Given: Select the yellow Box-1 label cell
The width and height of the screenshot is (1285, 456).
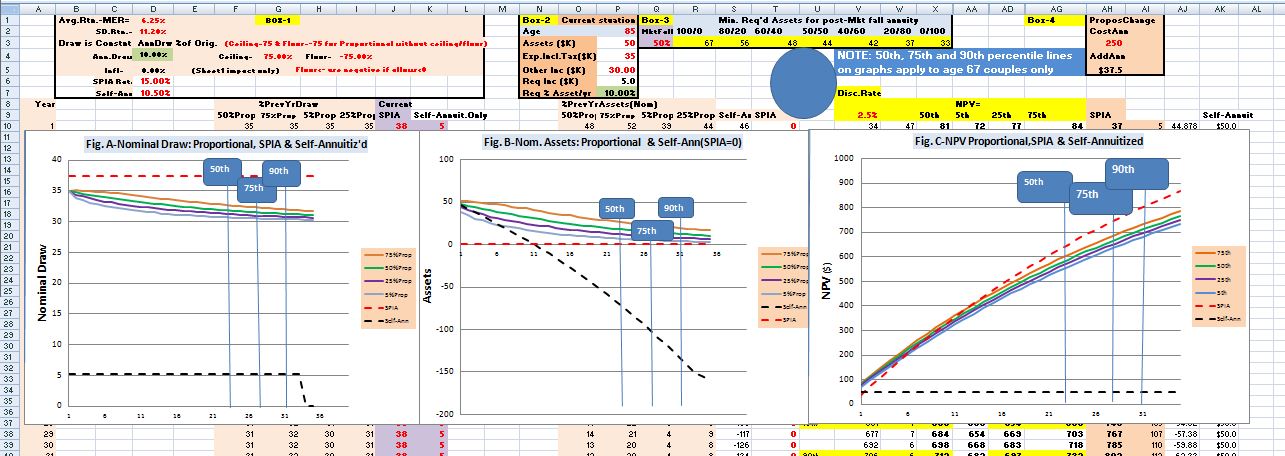Looking at the screenshot, I should click(x=276, y=20).
